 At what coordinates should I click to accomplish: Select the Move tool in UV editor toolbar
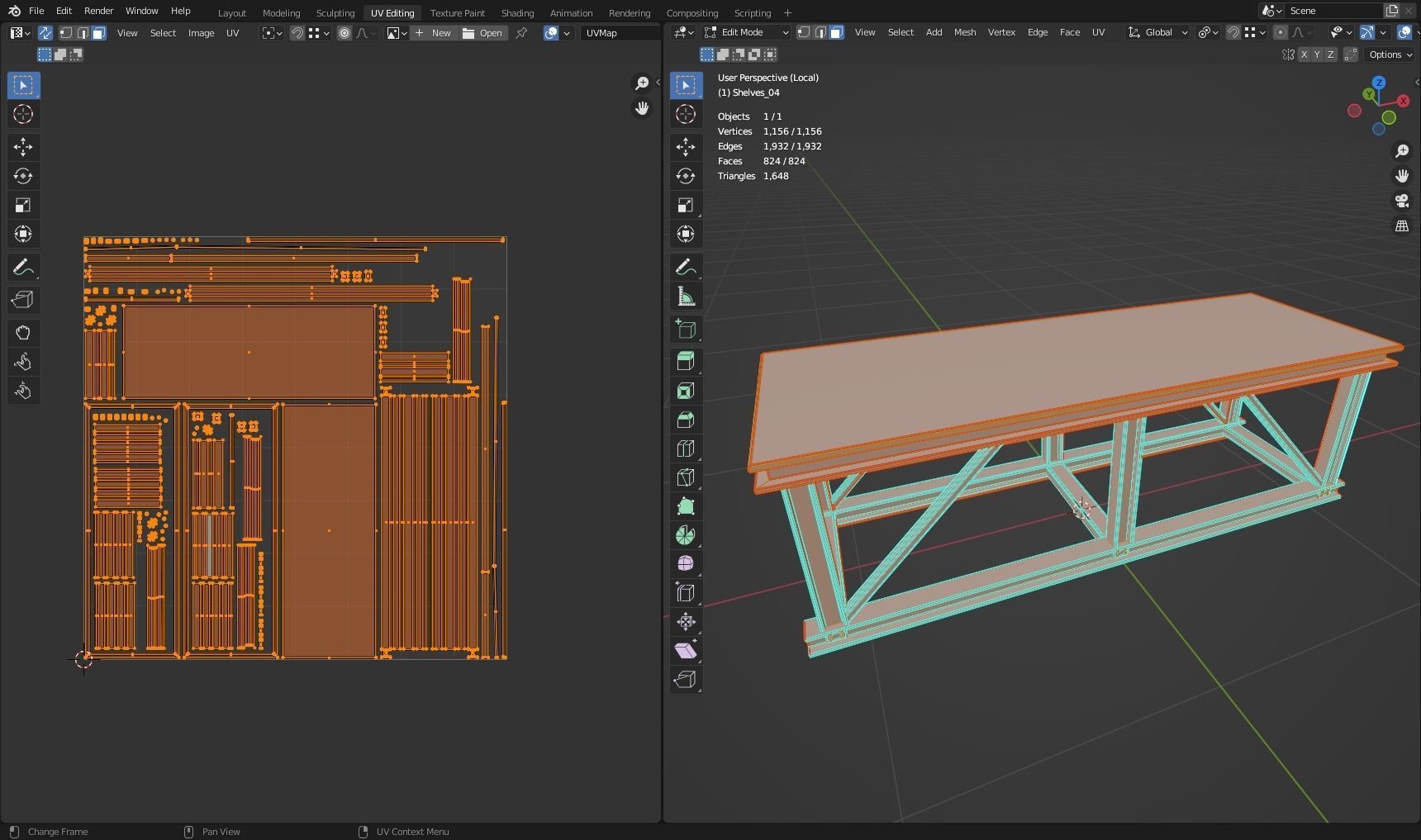click(x=23, y=147)
